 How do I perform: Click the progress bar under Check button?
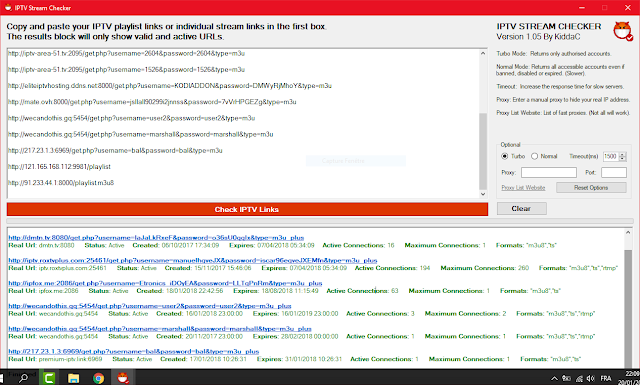pos(320,221)
